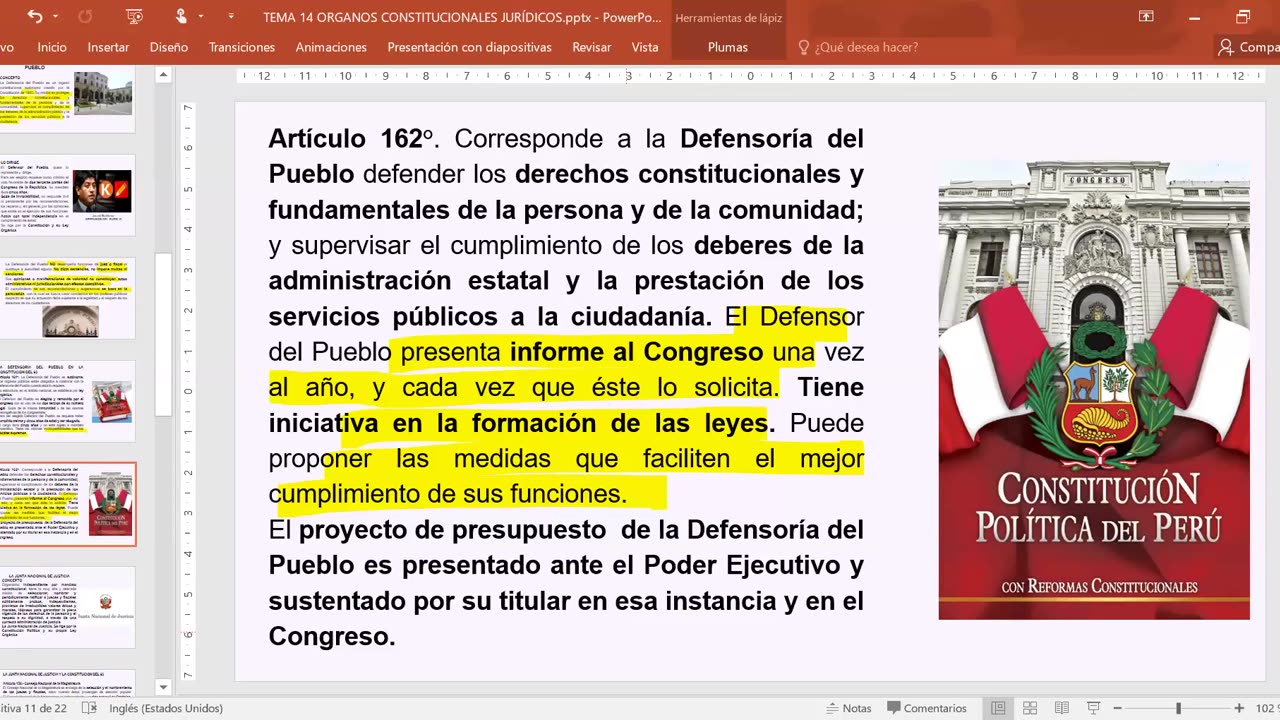
Task: Click the slide counter '11 de 22'
Action: (34, 708)
